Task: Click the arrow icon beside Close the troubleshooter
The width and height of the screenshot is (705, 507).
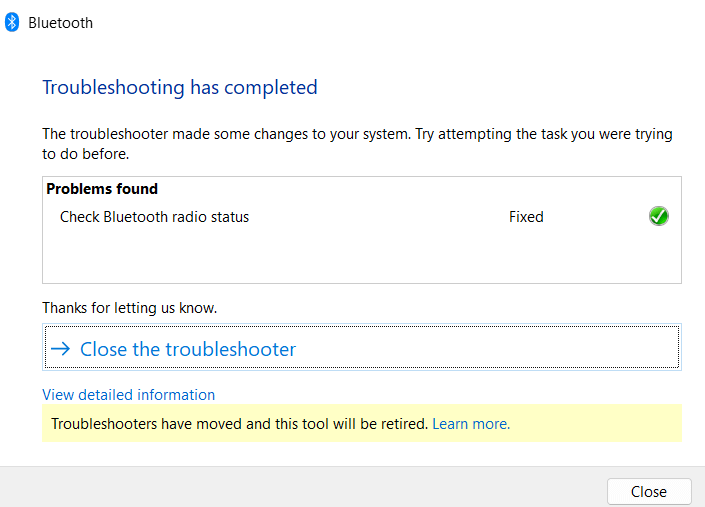Action: pos(61,349)
